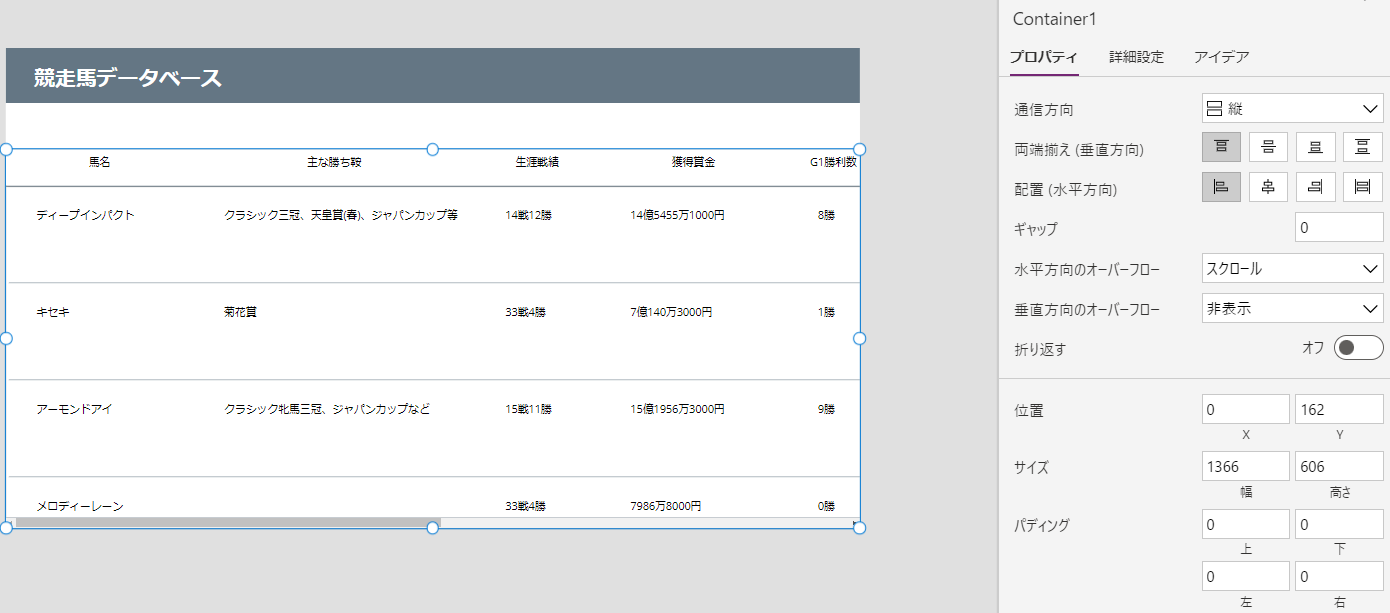Click the クラシック三冠、天皇賞(春) cell
Screen dimensions: 1390x613
pyautogui.click(x=341, y=215)
